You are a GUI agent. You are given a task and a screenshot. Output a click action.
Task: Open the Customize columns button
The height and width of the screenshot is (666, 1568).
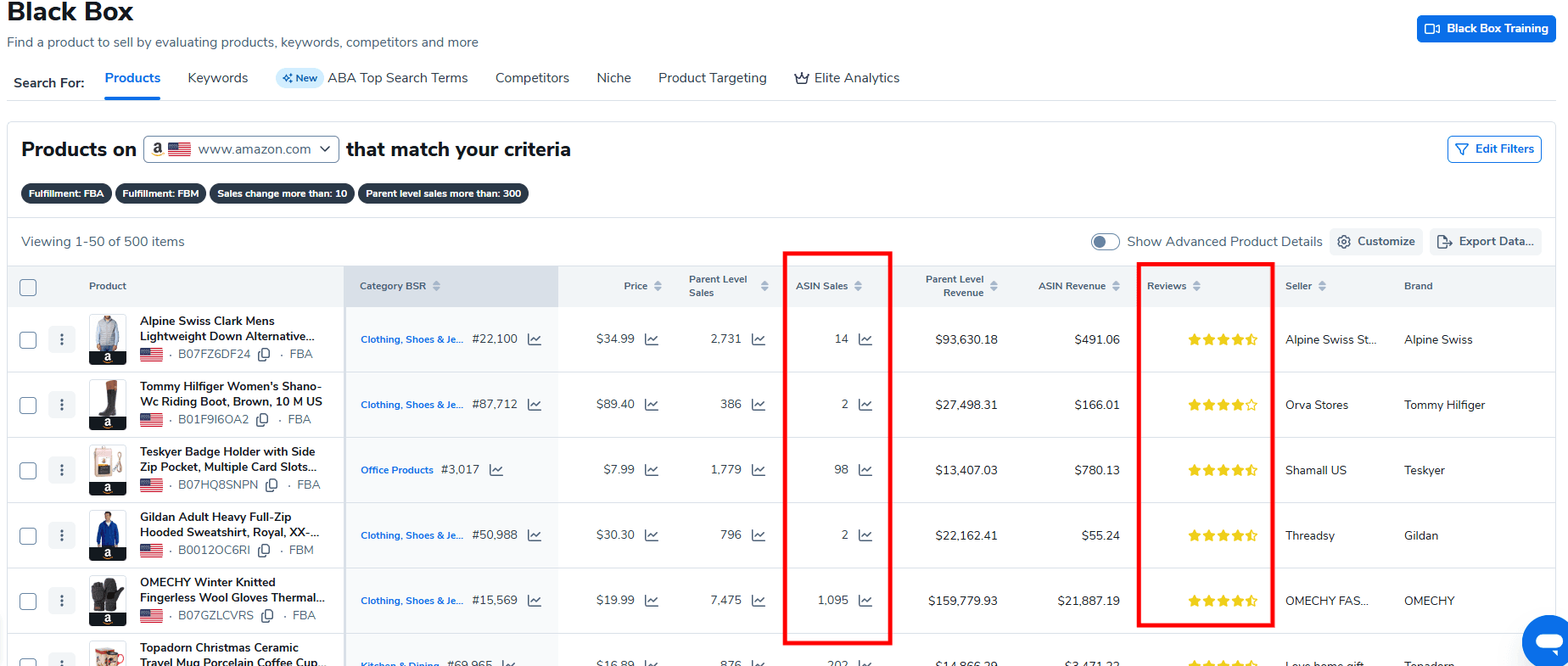point(1376,242)
